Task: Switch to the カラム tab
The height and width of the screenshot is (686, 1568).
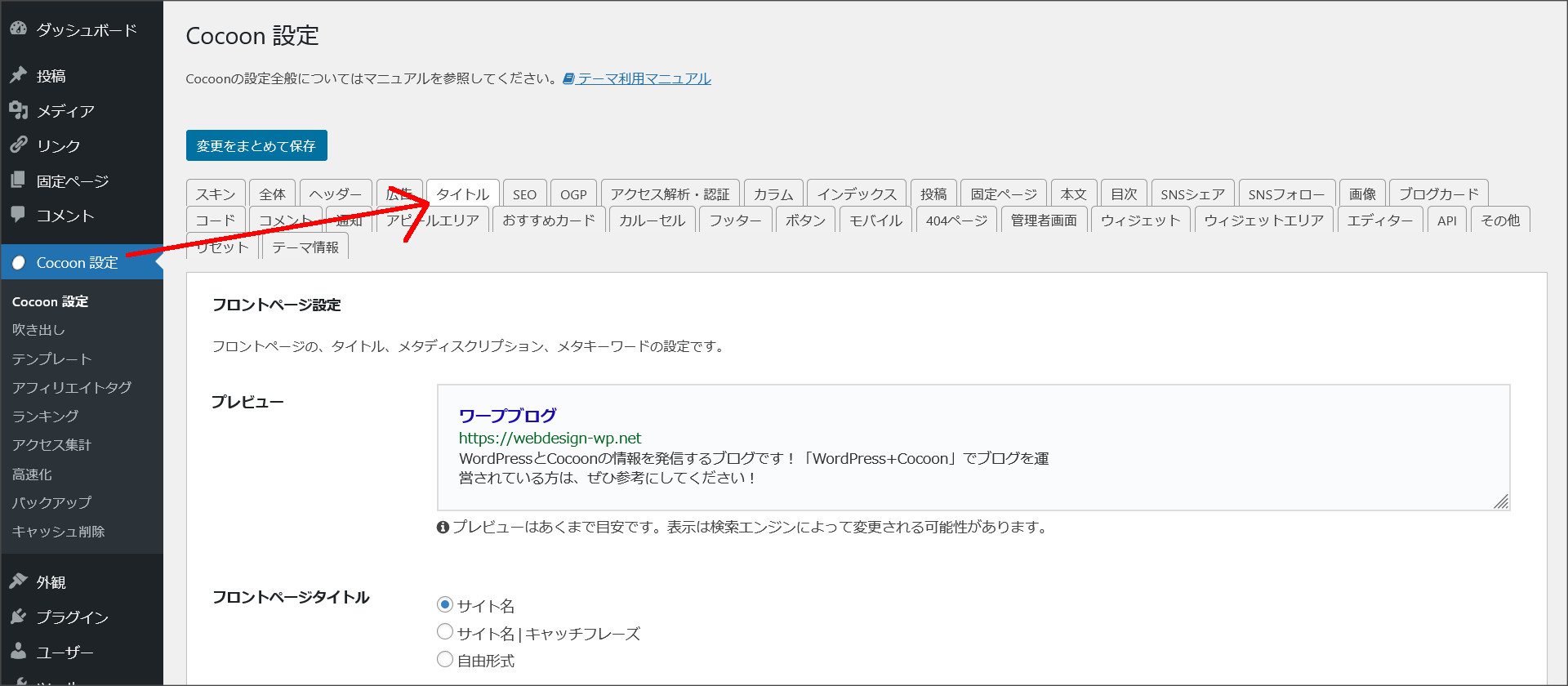Action: point(773,194)
